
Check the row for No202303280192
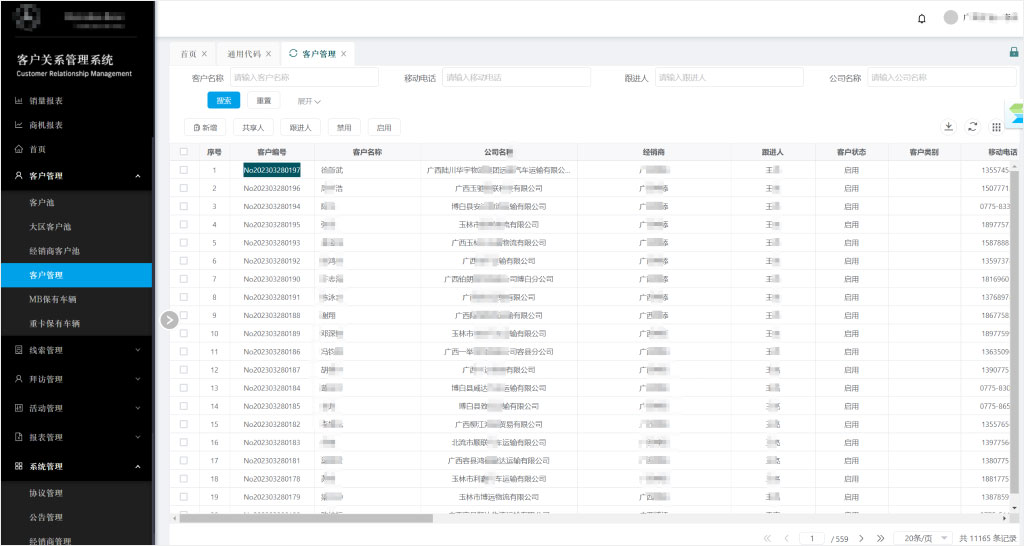coord(184,261)
